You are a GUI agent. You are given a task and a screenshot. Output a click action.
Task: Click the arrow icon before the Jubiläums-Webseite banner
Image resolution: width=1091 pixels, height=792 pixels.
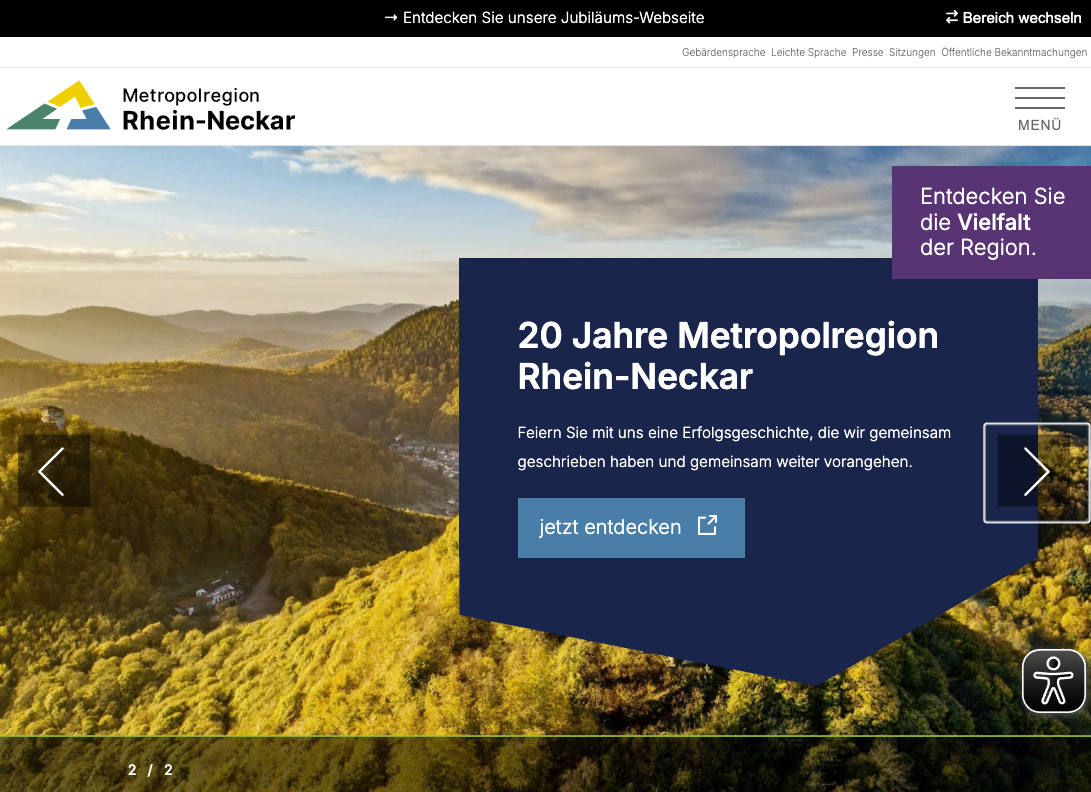[x=391, y=18]
